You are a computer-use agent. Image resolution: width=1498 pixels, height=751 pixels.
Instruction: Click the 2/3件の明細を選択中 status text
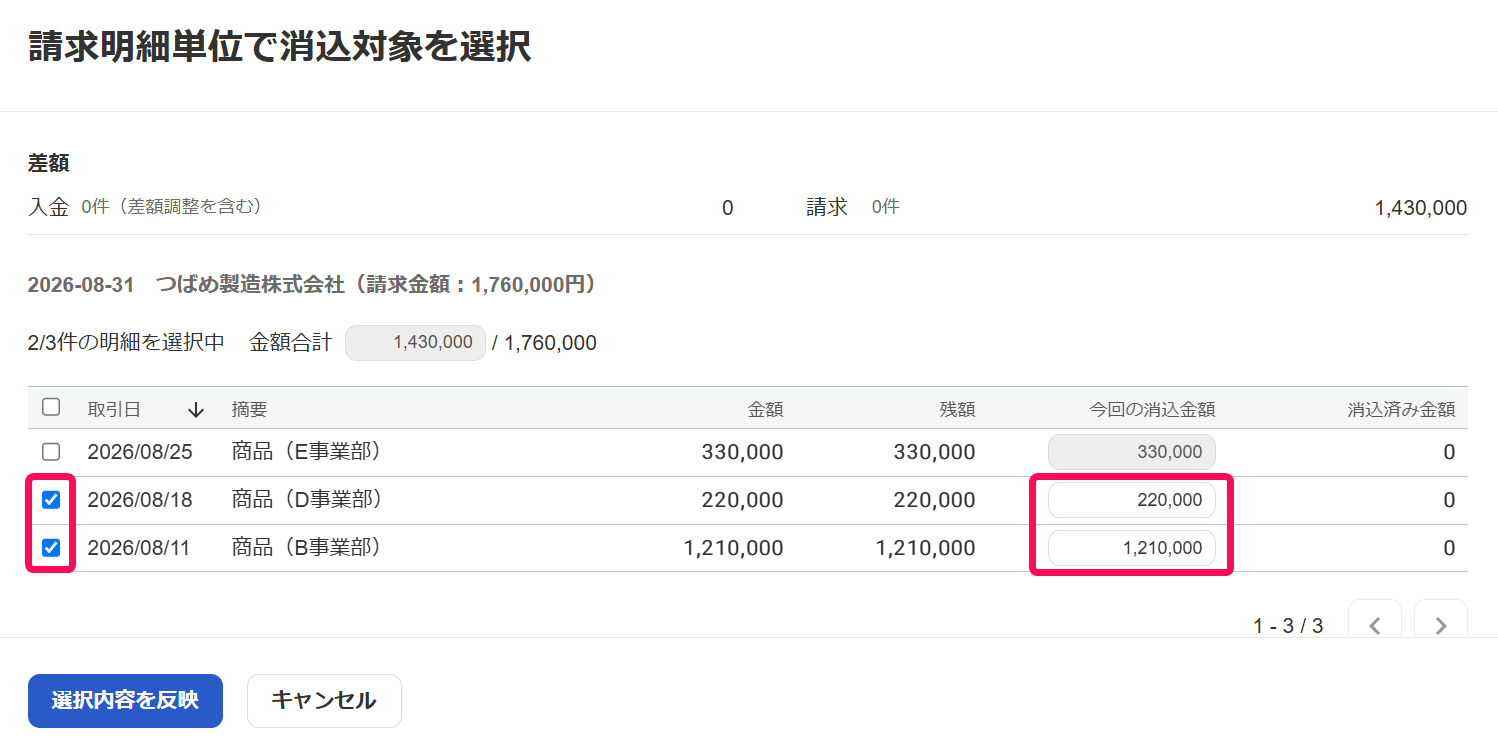[127, 343]
